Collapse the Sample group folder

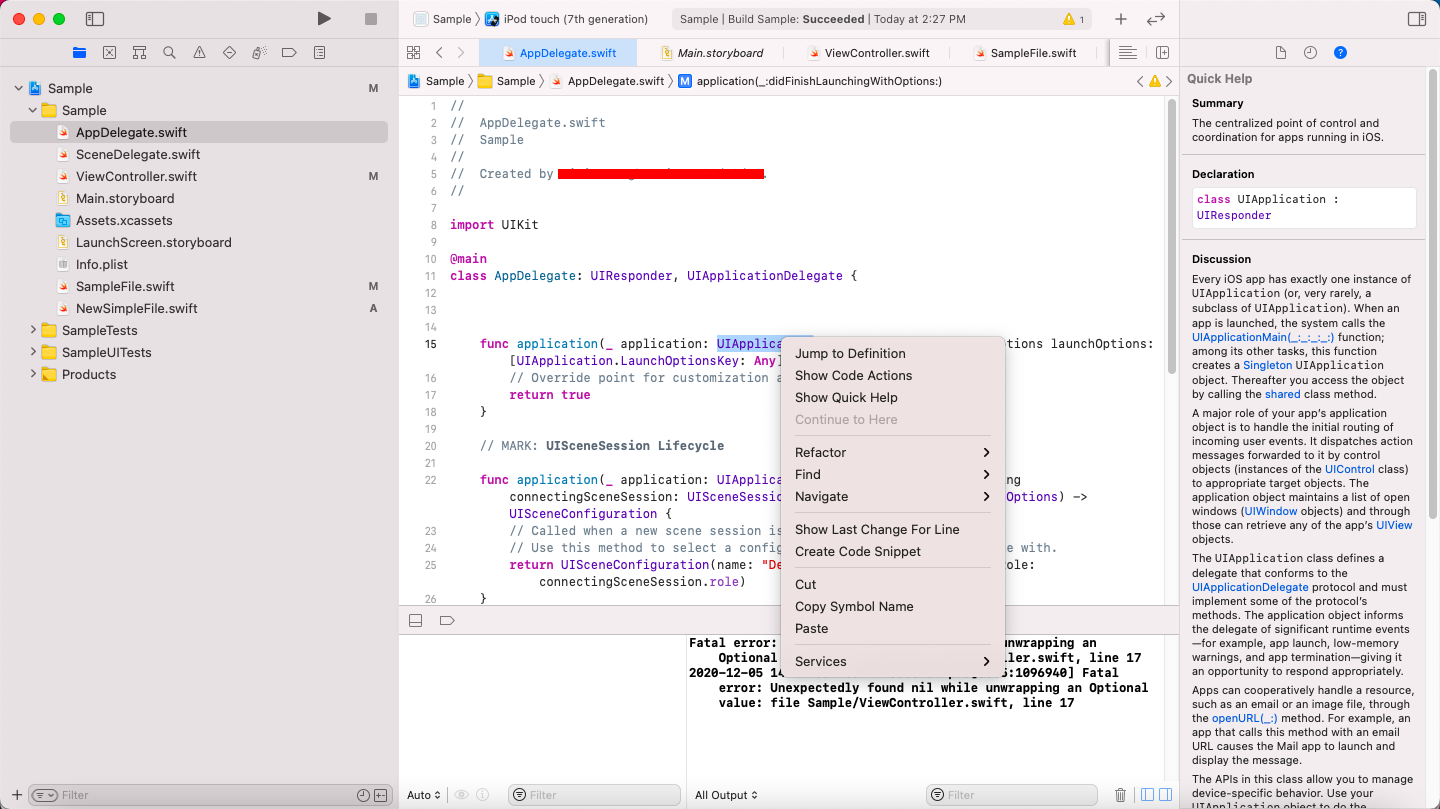(x=32, y=110)
